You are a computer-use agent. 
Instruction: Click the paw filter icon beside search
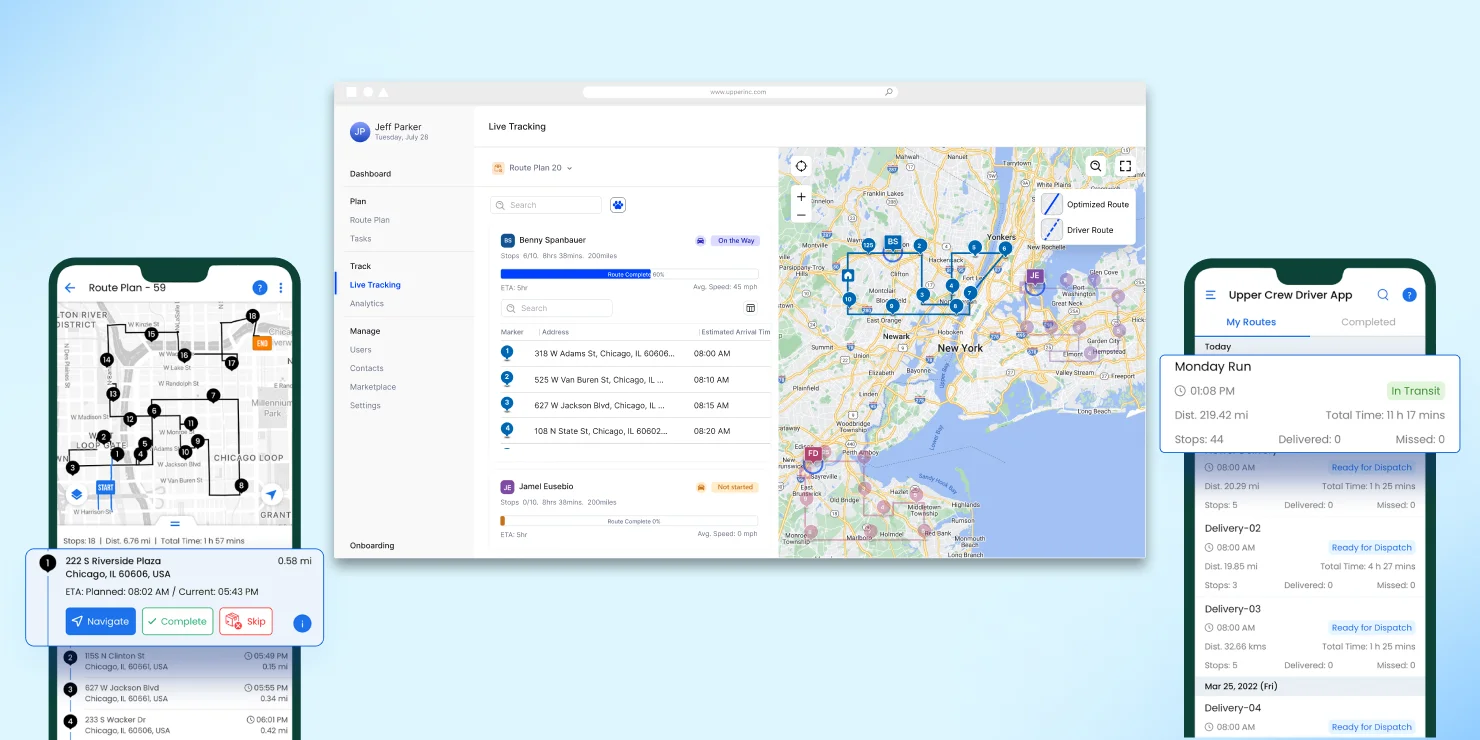(x=618, y=205)
